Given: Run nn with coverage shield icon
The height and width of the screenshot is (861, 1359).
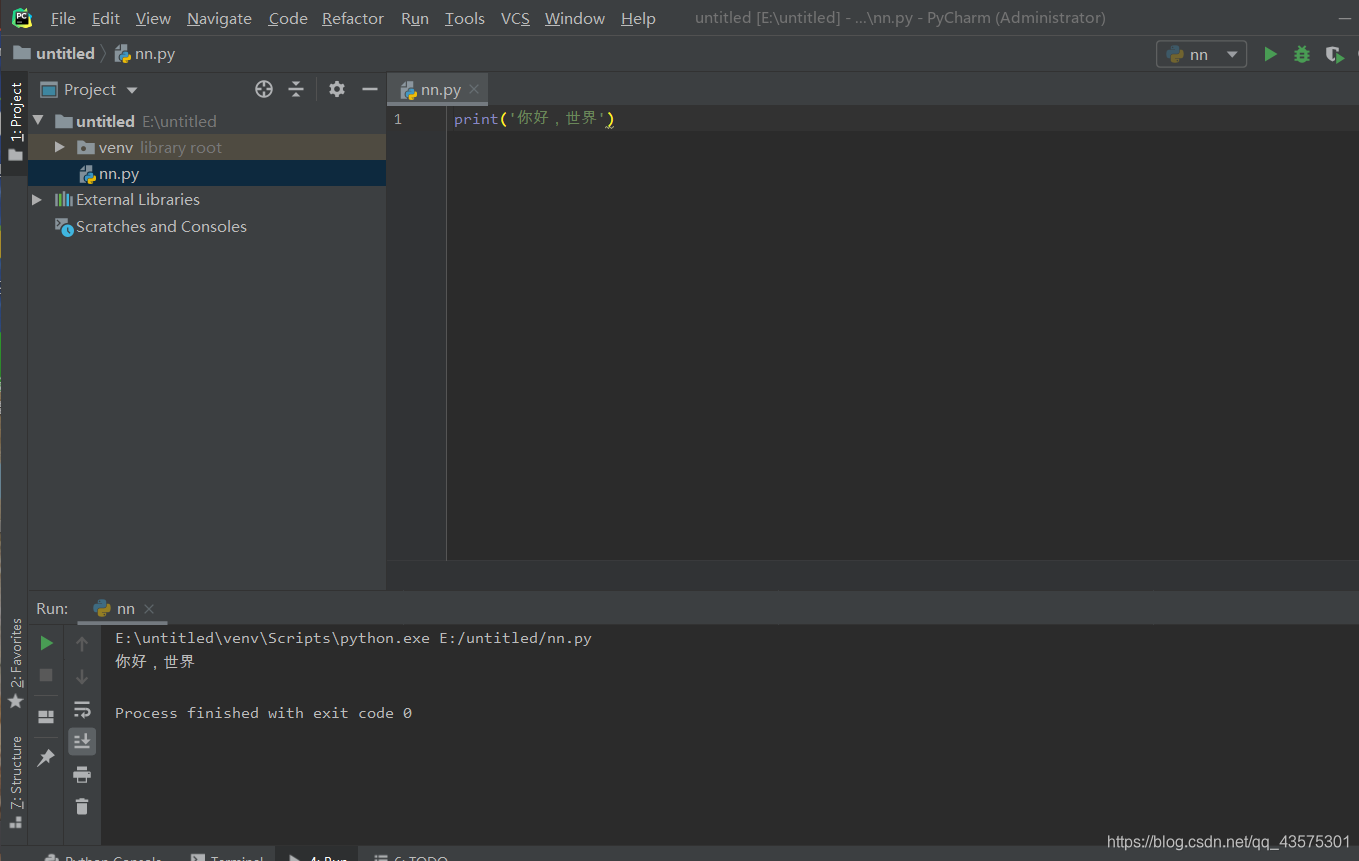Looking at the screenshot, I should [1334, 54].
